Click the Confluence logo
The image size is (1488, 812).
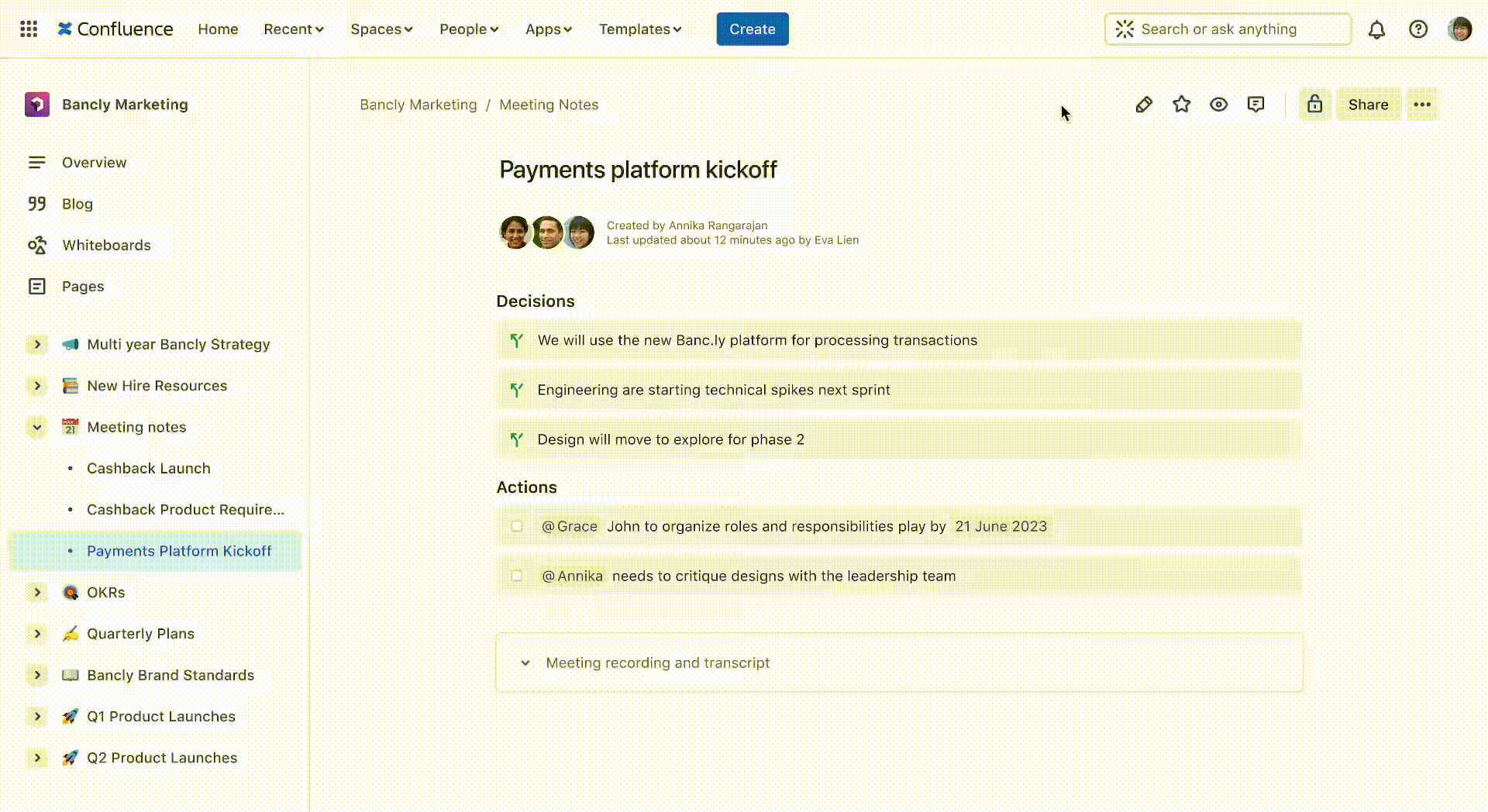point(115,29)
